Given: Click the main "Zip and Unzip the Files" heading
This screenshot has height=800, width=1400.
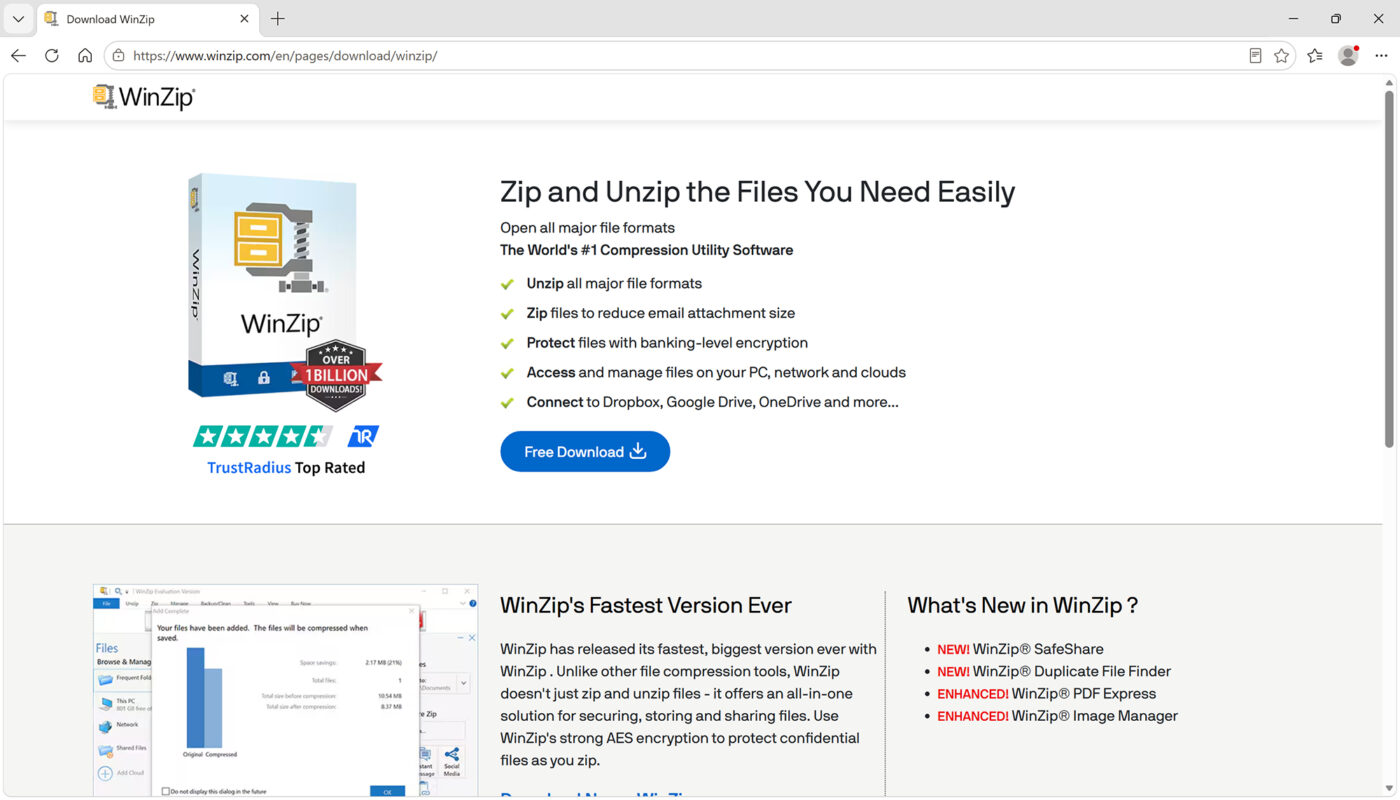Looking at the screenshot, I should [x=757, y=192].
